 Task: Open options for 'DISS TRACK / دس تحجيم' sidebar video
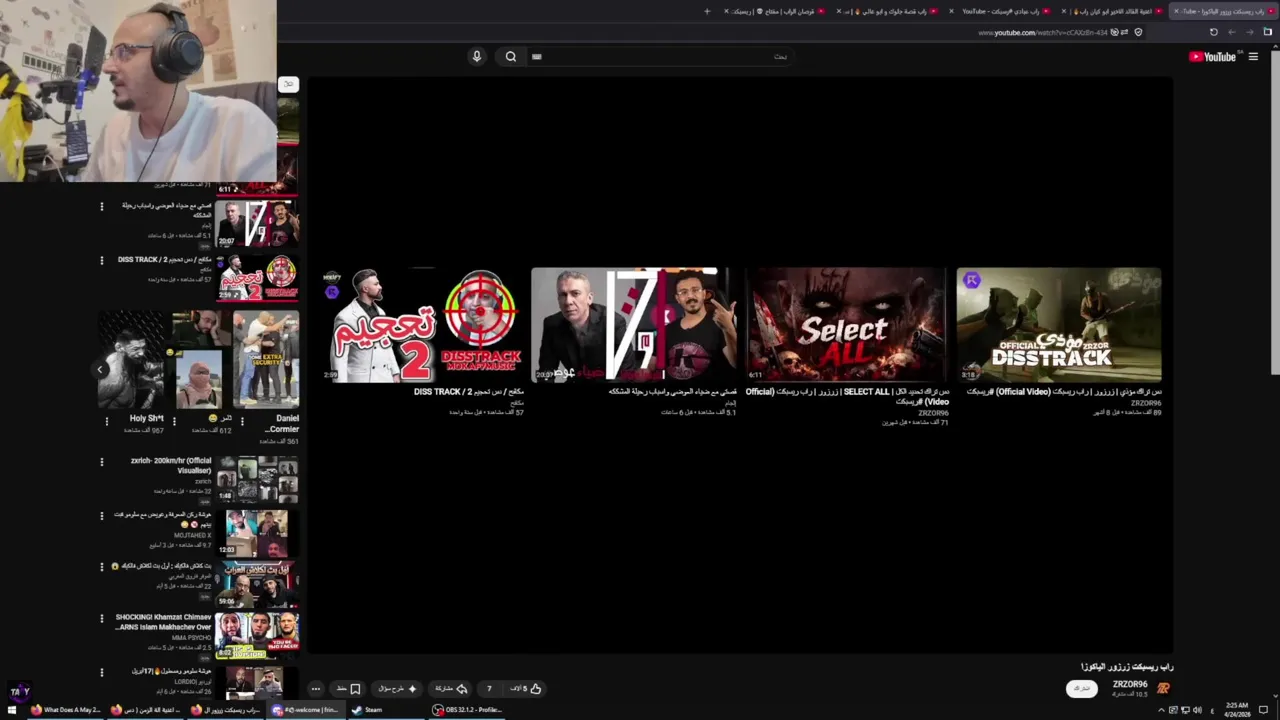tap(101, 260)
